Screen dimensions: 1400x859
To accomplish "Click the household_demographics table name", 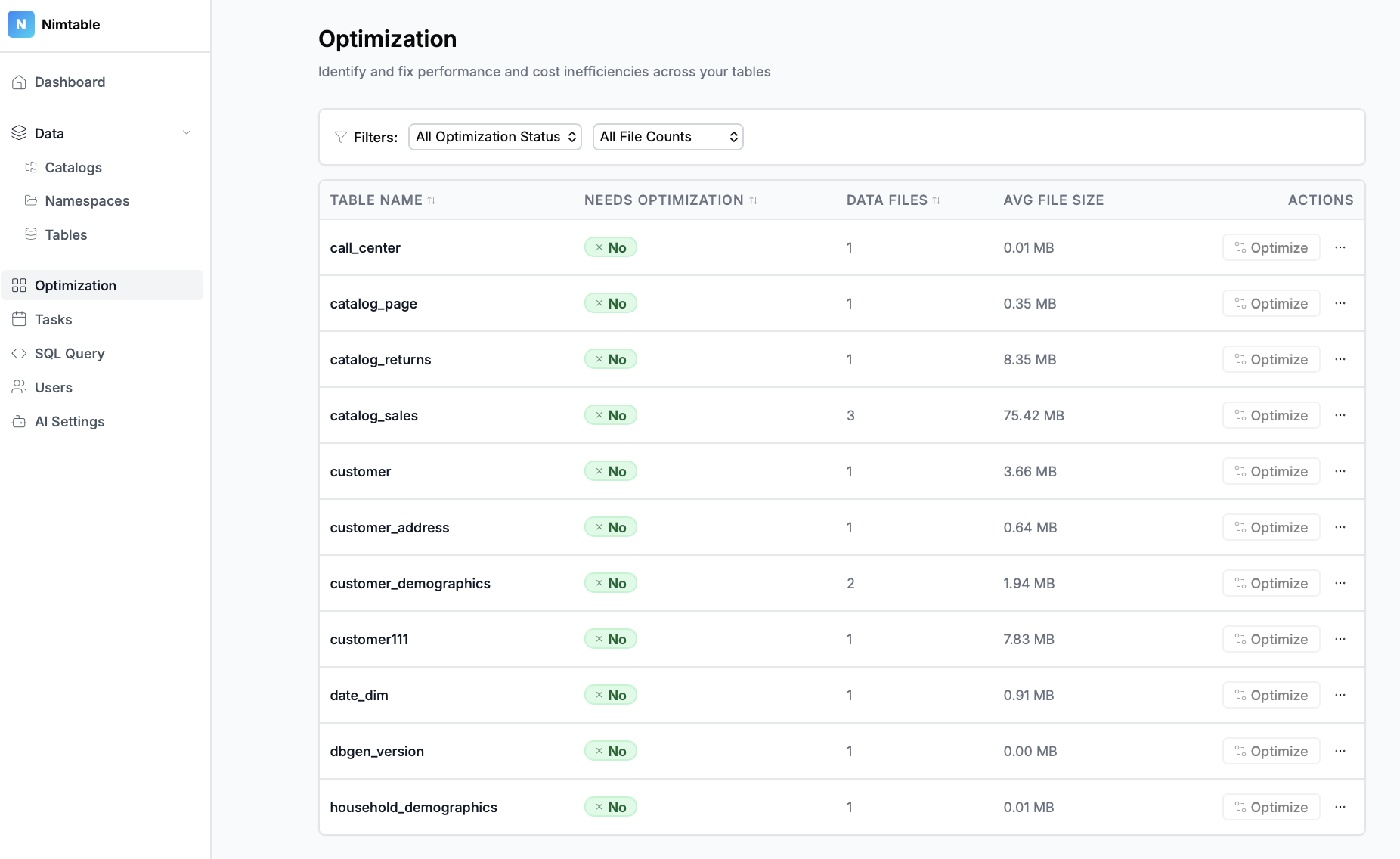I will click(413, 808).
